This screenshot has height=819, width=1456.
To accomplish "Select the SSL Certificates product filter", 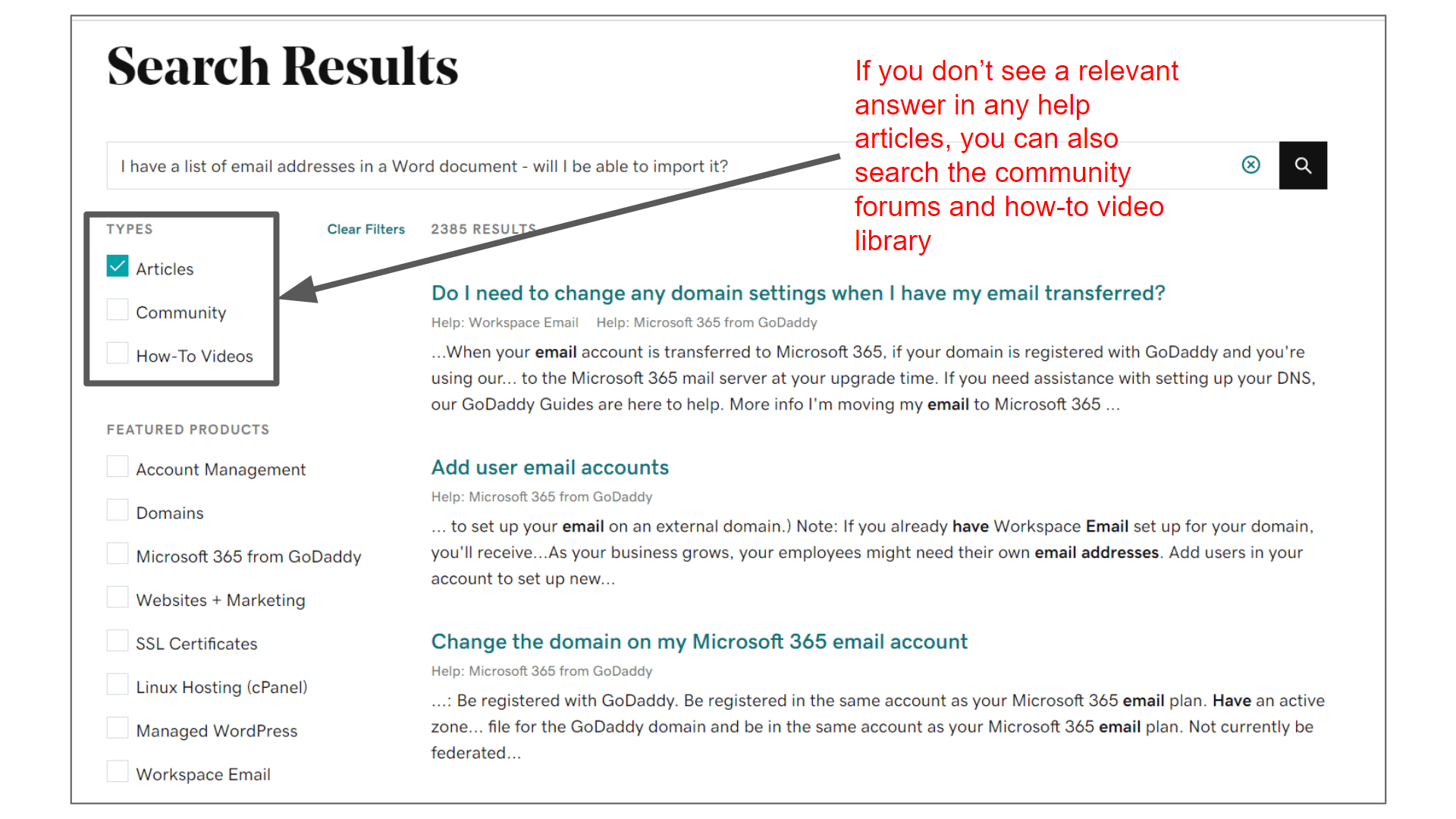I will [x=116, y=642].
